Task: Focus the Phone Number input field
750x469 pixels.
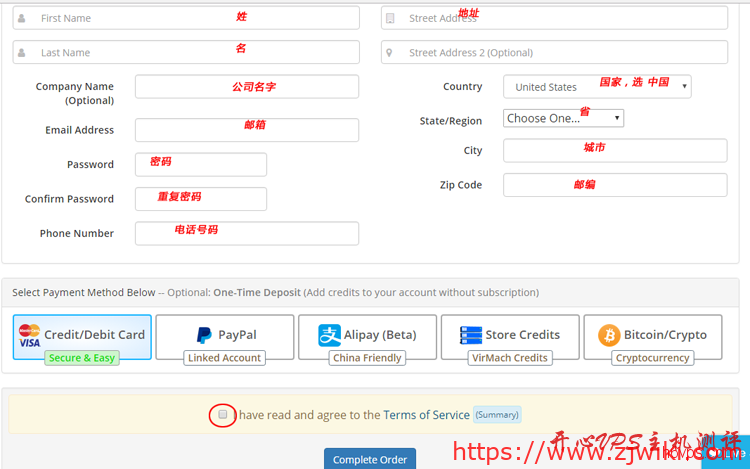Action: pos(246,233)
